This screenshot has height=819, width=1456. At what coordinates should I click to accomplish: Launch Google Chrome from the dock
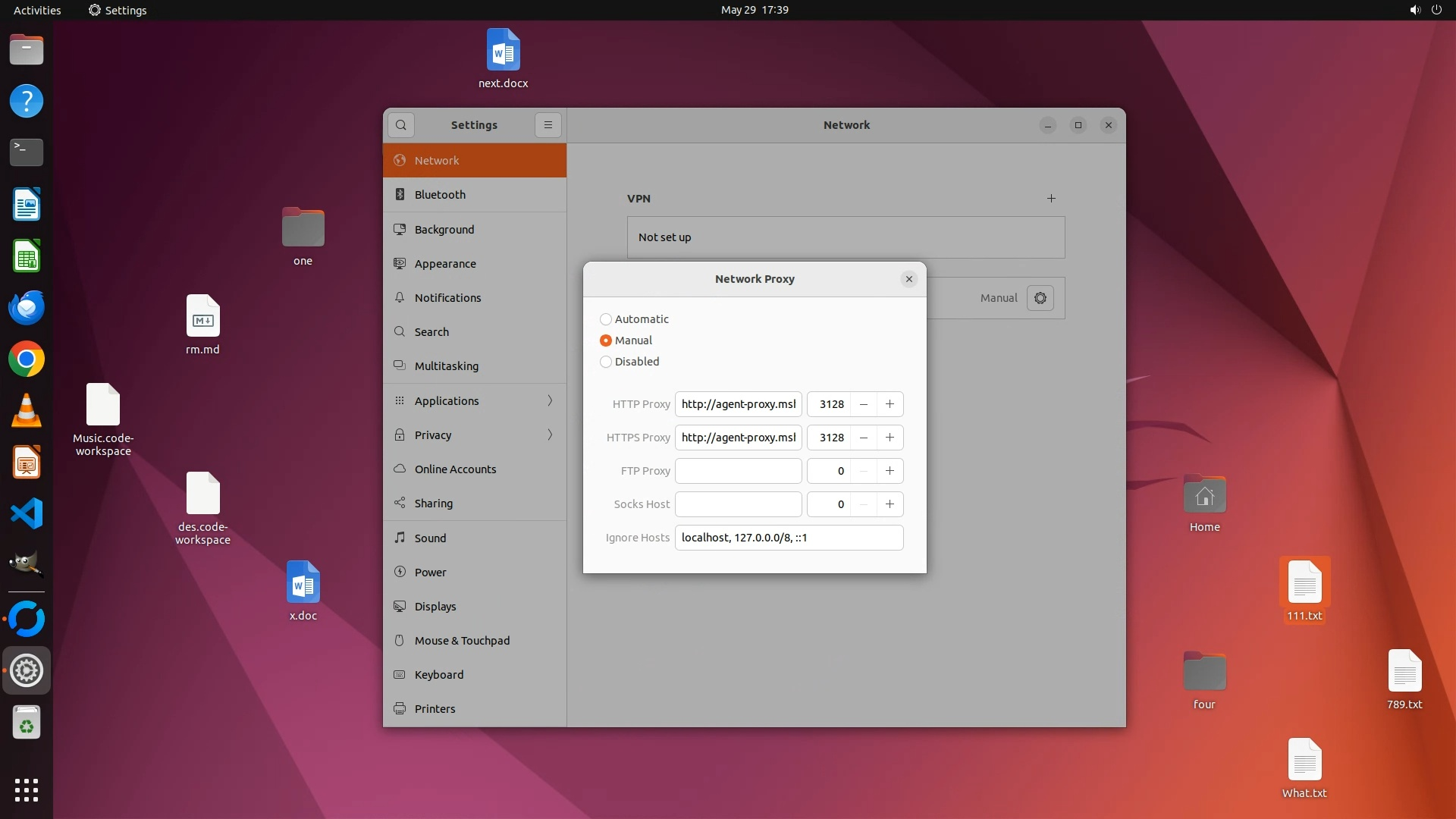(x=27, y=359)
